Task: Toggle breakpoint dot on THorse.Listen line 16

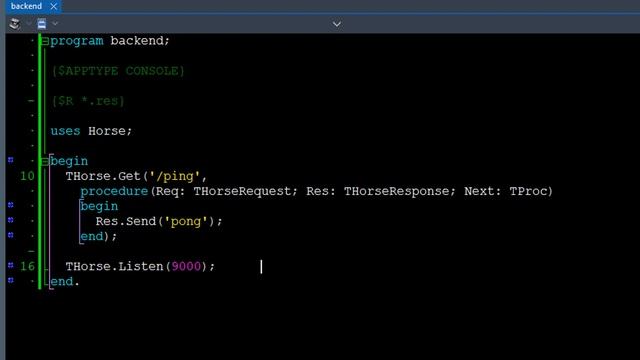Action: (11, 265)
